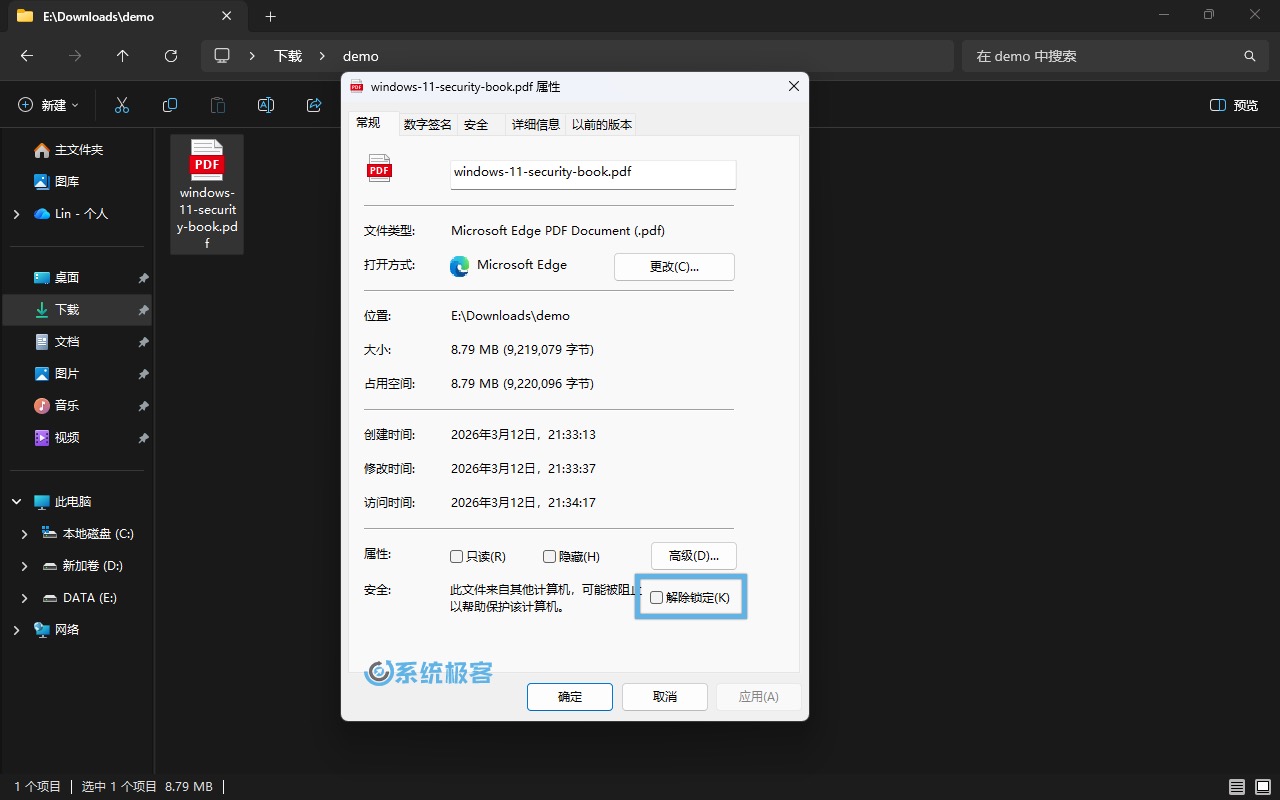Viewport: 1280px width, 800px height.
Task: Open the 详细信息 tab
Action: 535,124
